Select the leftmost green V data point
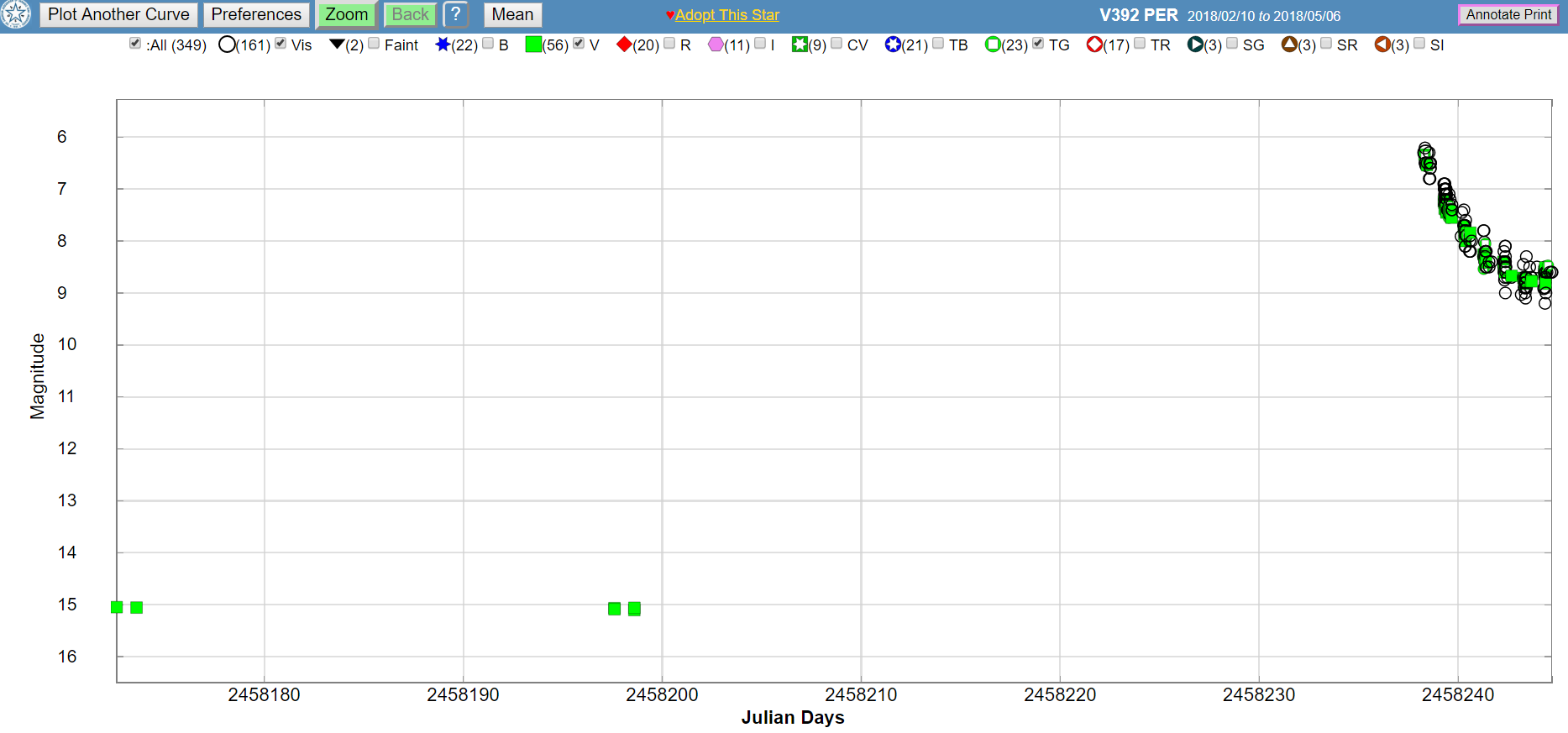This screenshot has width=1568, height=733. tap(117, 607)
